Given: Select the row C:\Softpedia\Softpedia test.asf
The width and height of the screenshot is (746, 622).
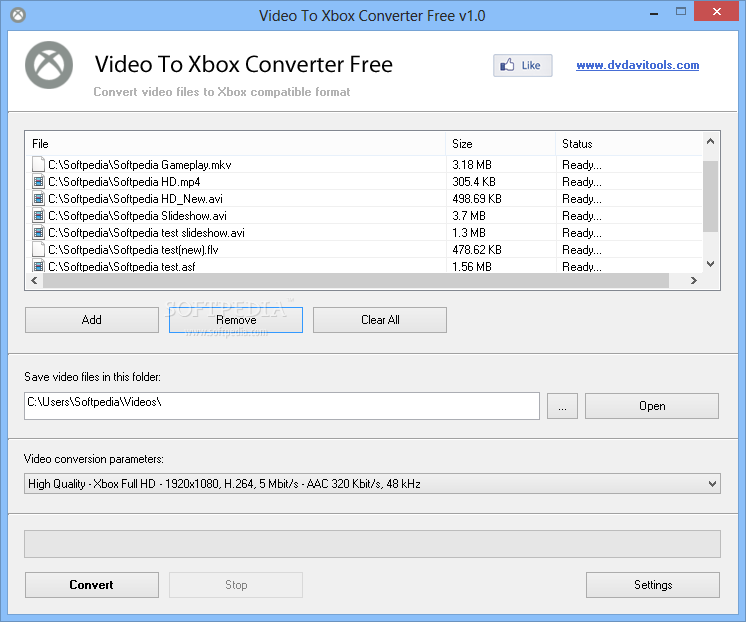Looking at the screenshot, I should 364,266.
